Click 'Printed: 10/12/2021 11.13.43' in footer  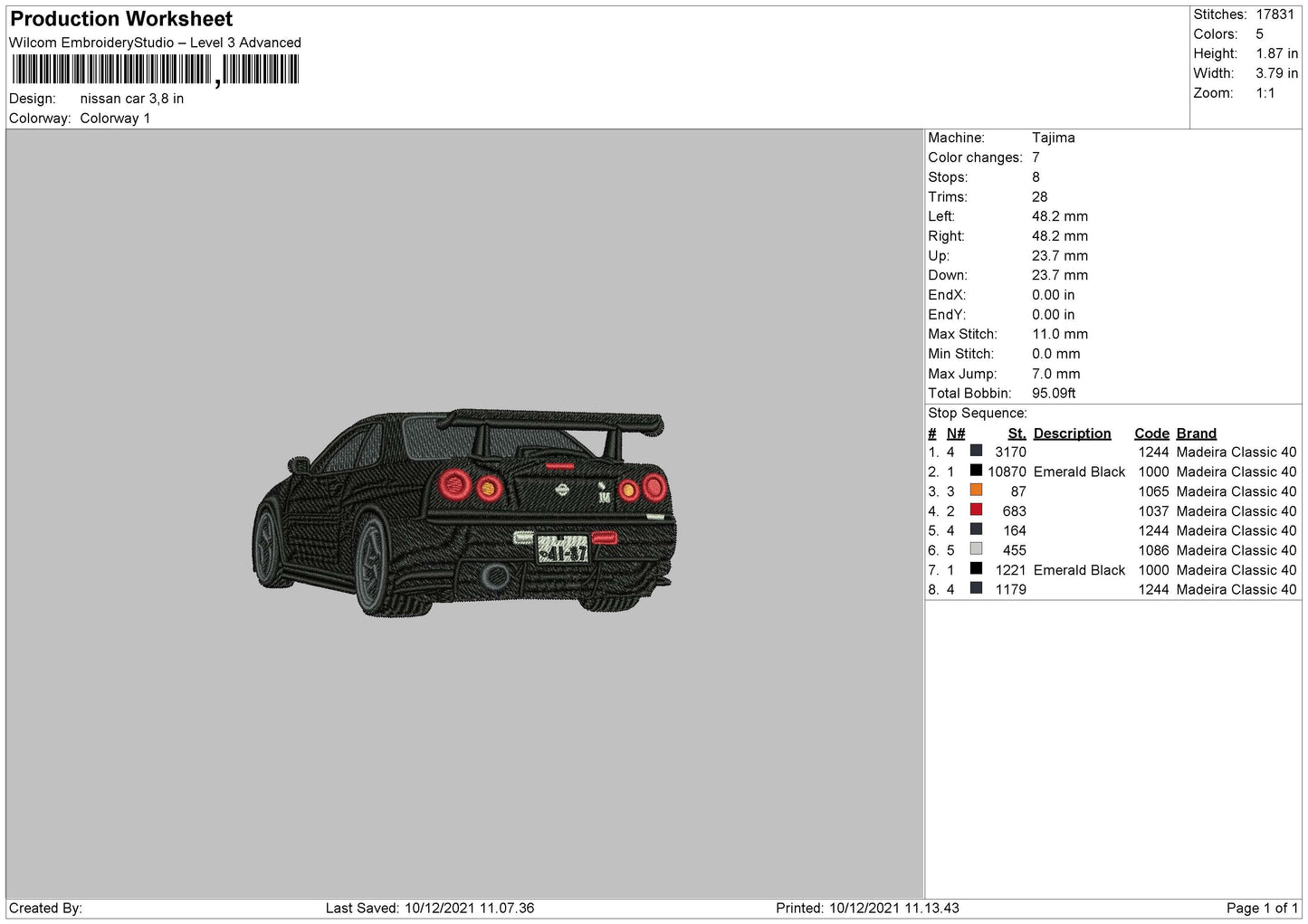pyautogui.click(x=867, y=908)
